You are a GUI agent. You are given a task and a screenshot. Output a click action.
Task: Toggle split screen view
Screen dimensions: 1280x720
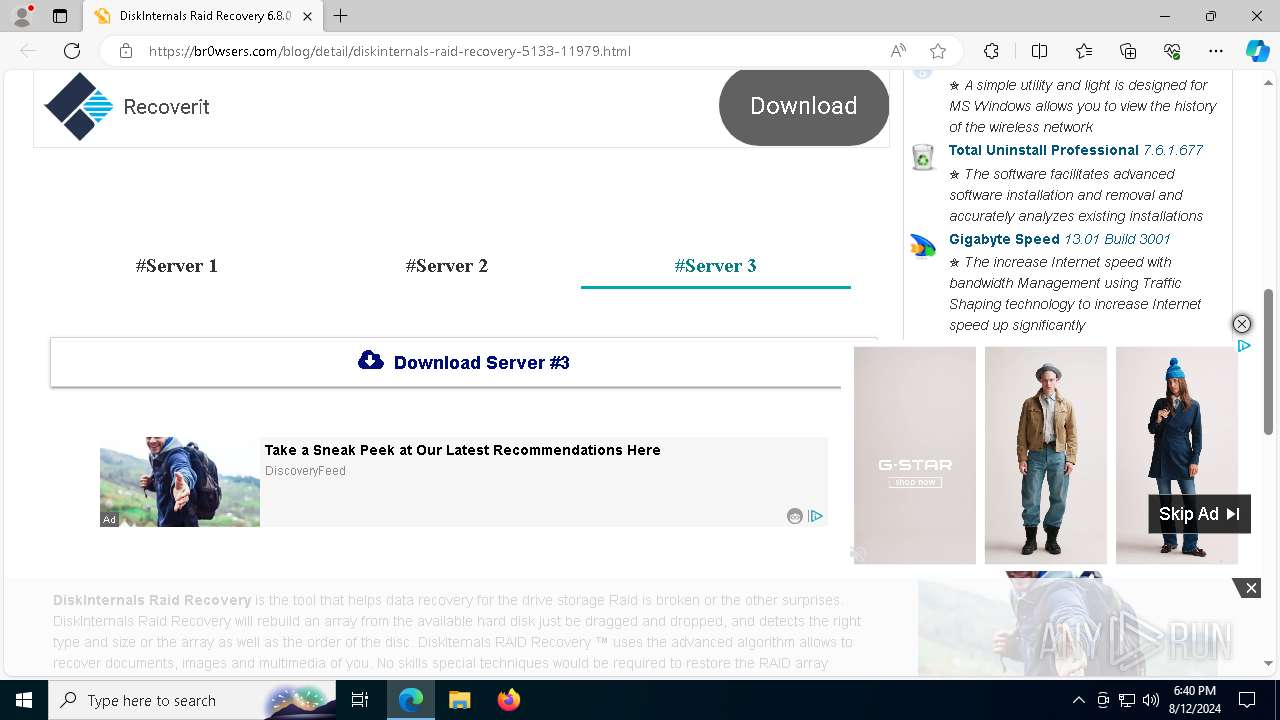(1039, 51)
